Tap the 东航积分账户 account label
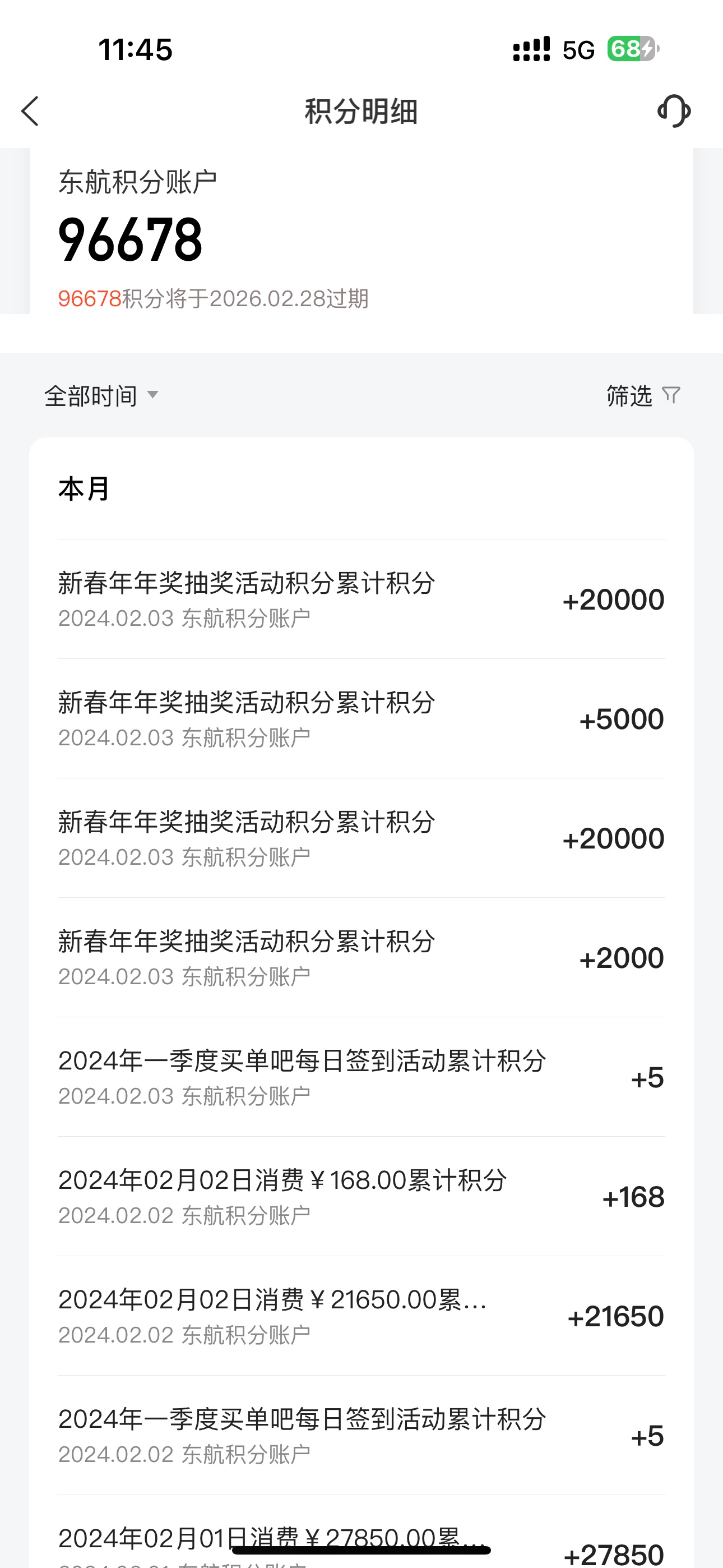Screen dimensions: 723x1568 (137, 182)
